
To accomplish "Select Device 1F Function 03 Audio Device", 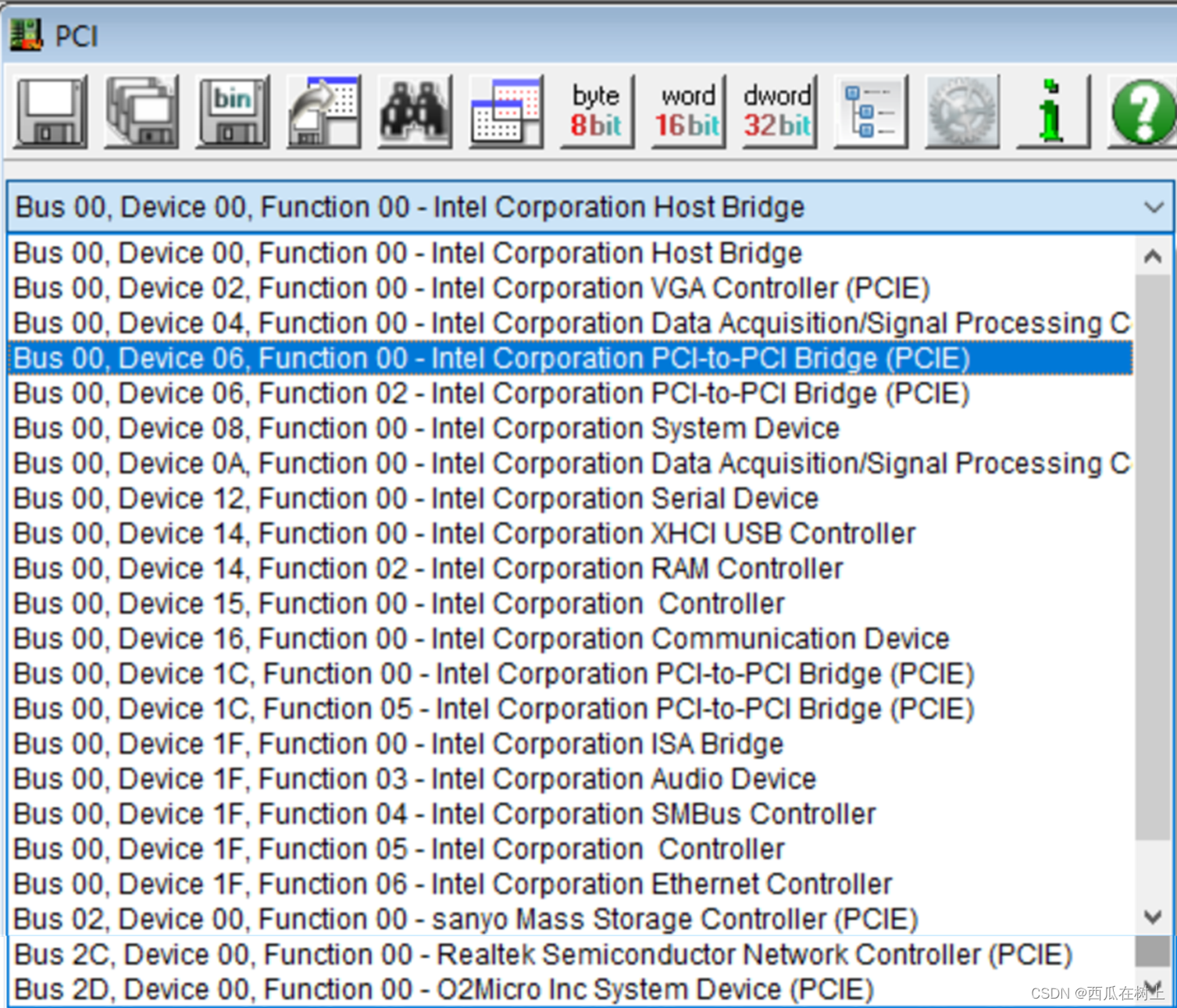I will [570, 779].
